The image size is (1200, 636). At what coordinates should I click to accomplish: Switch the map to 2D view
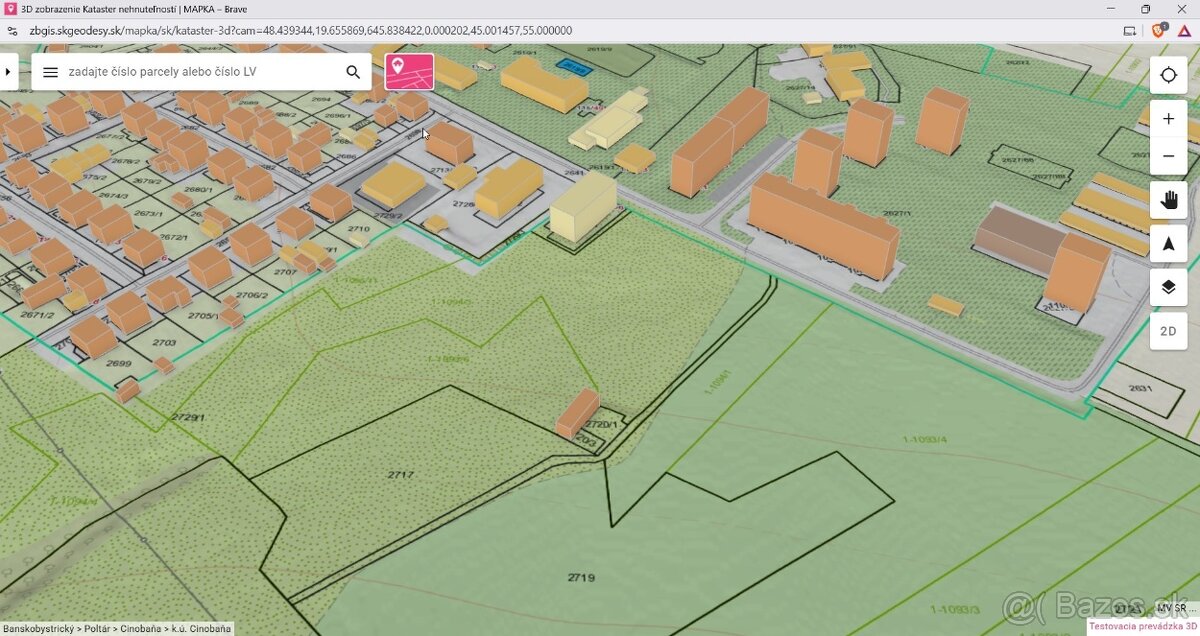(1168, 331)
